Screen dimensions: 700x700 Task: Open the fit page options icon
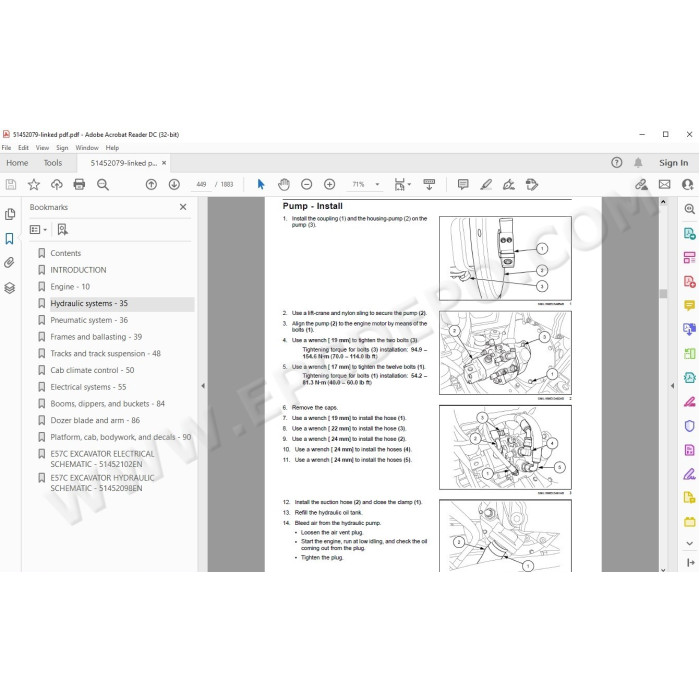402,184
